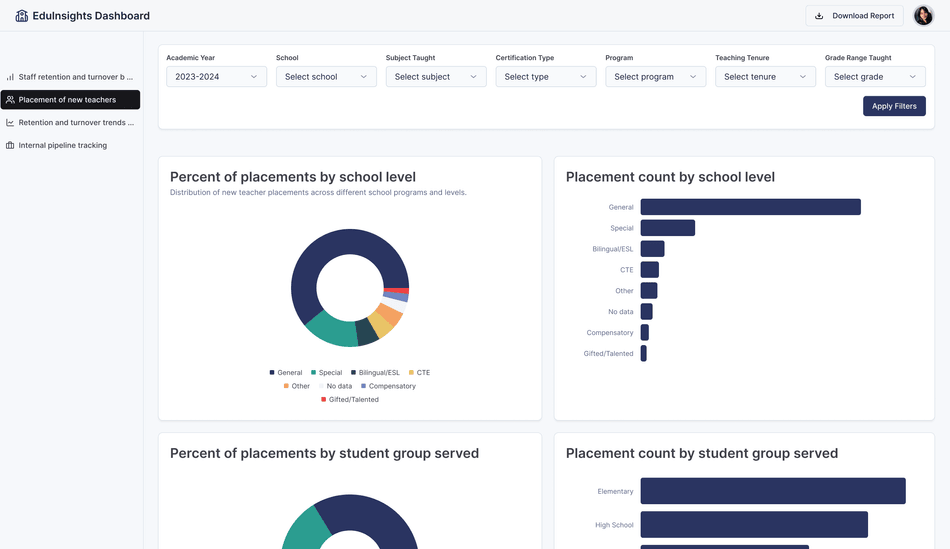Click the people icon for new teacher placement
Image resolution: width=950 pixels, height=549 pixels.
click(x=10, y=100)
